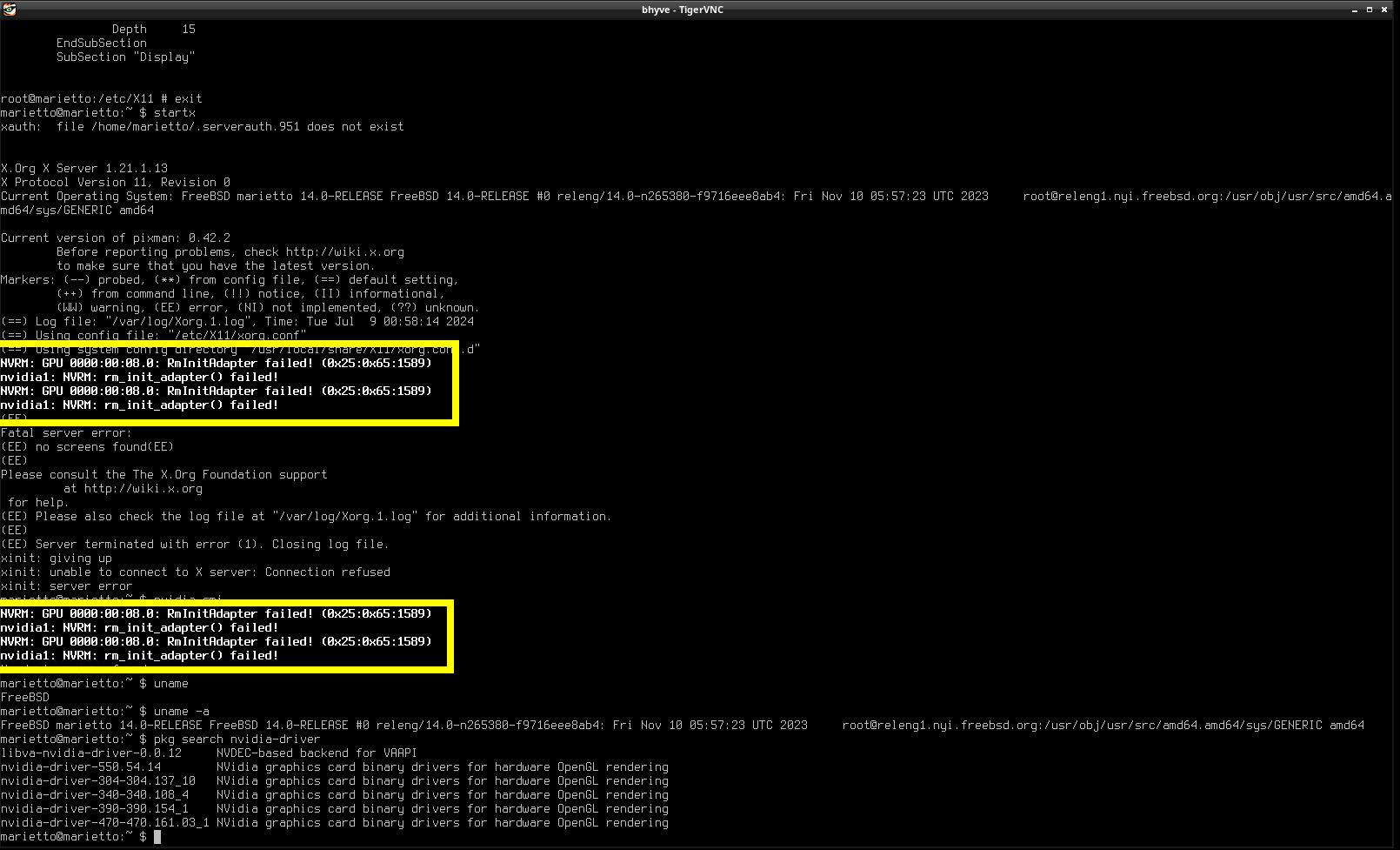Click the 'Markers: (--) probed' legend line

(x=230, y=280)
